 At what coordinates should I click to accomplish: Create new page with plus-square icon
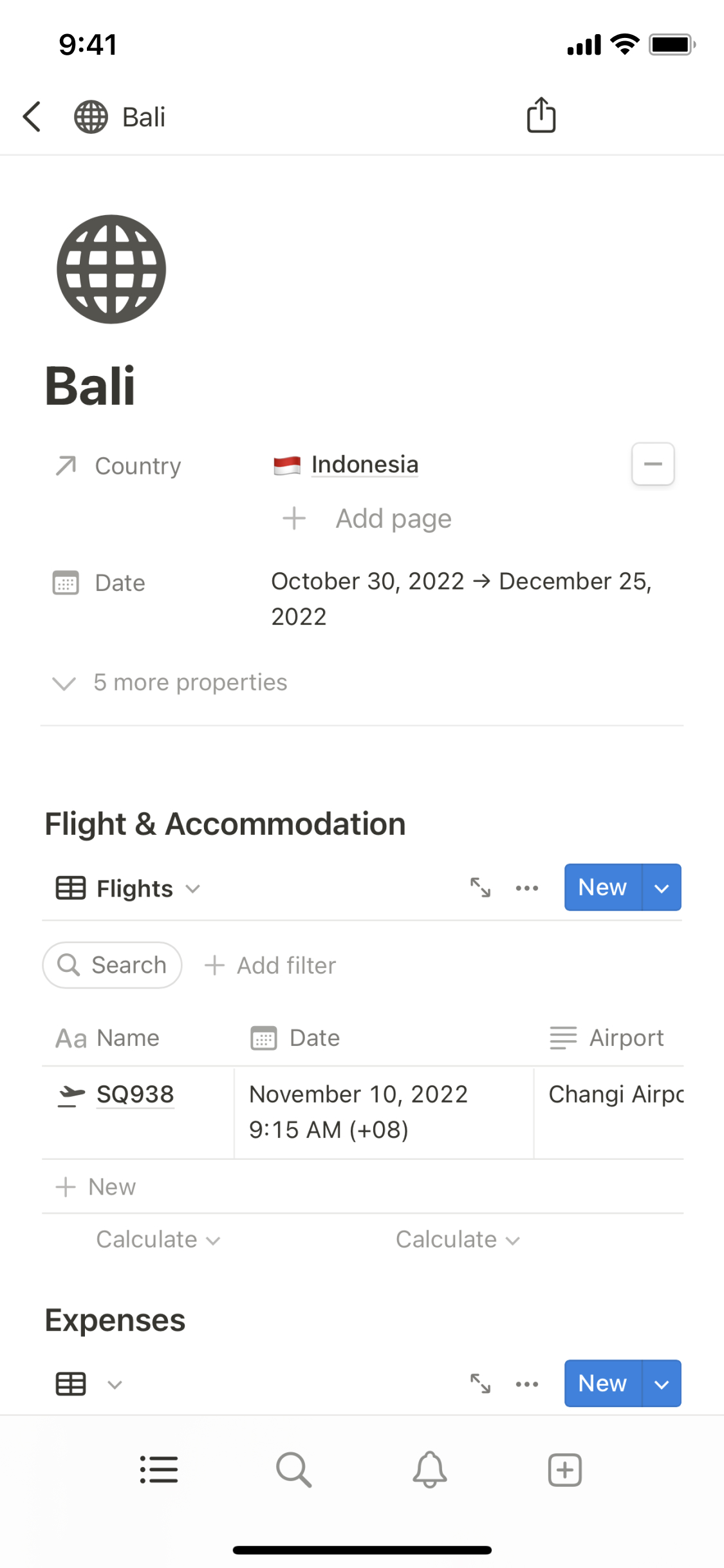[565, 1470]
